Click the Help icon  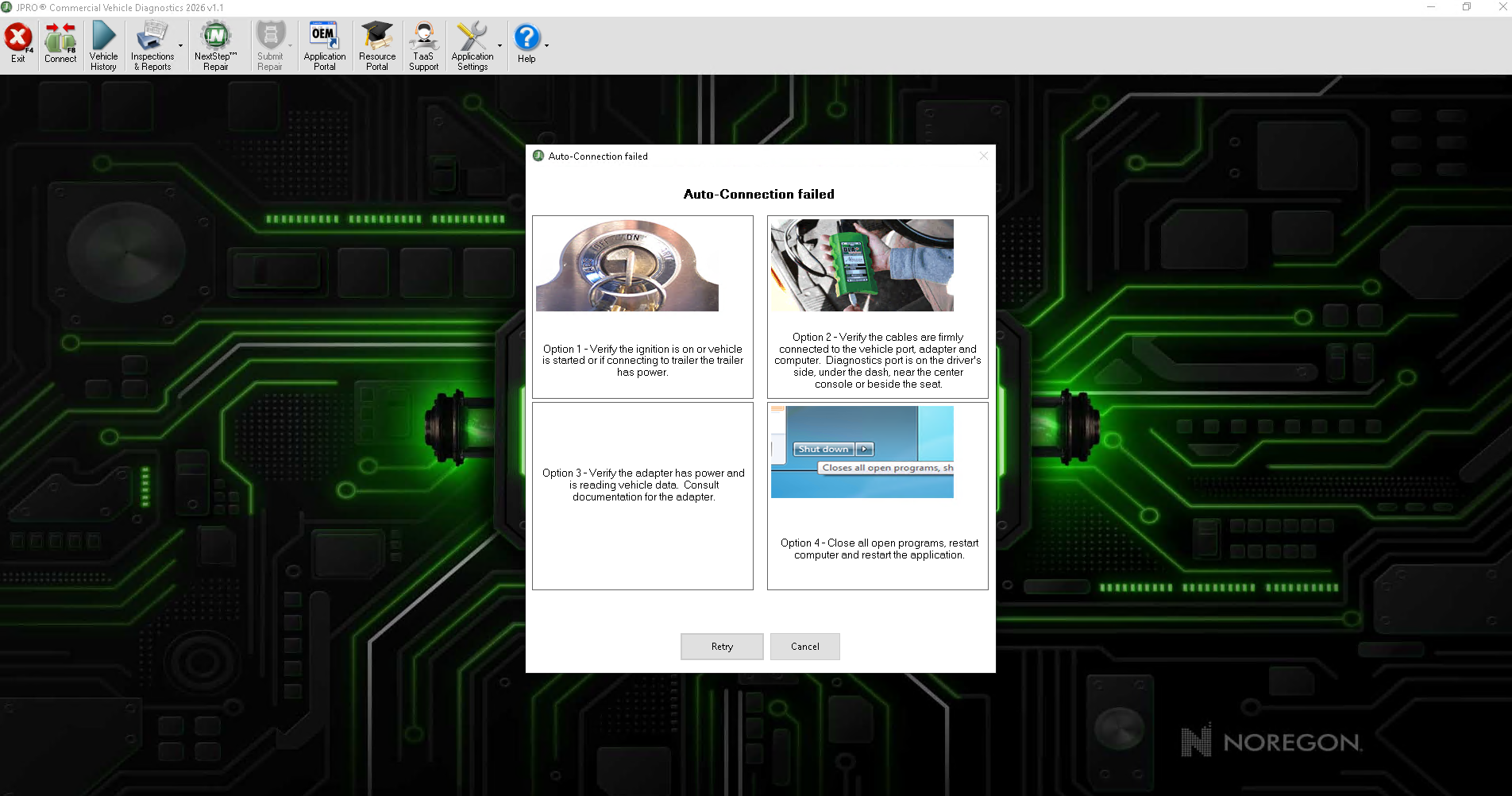point(526,43)
